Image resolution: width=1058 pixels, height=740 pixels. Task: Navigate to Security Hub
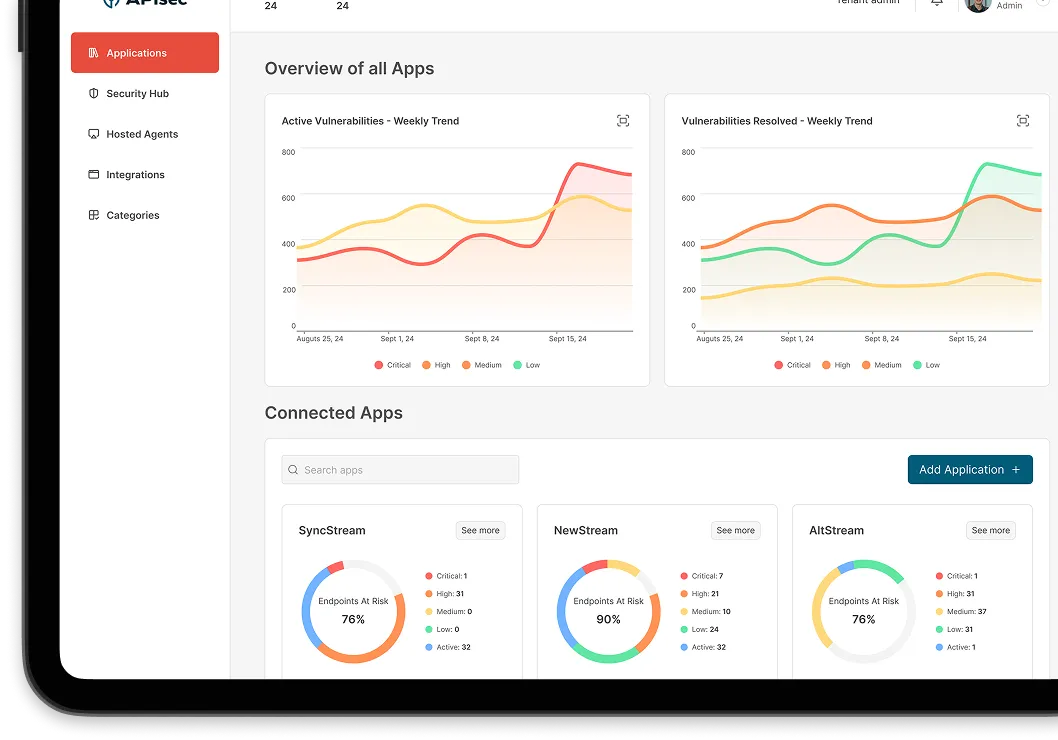pyautogui.click(x=135, y=93)
